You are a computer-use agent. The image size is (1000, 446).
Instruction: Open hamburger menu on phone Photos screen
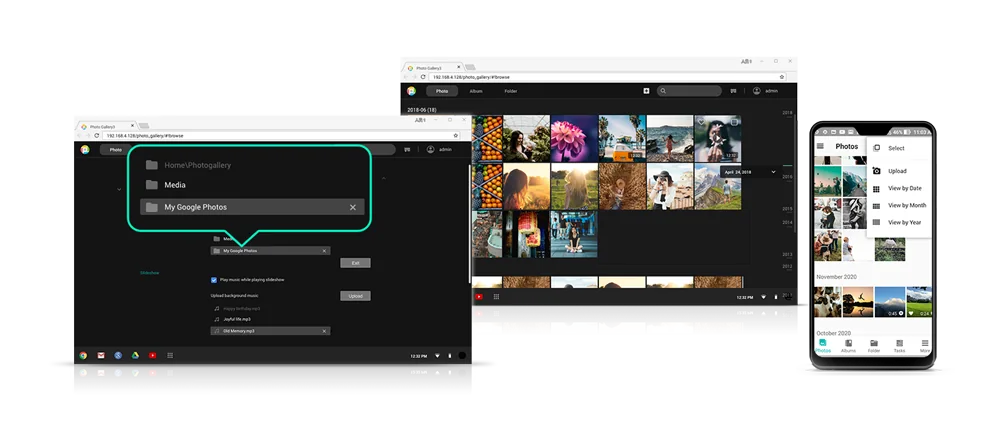click(x=820, y=146)
